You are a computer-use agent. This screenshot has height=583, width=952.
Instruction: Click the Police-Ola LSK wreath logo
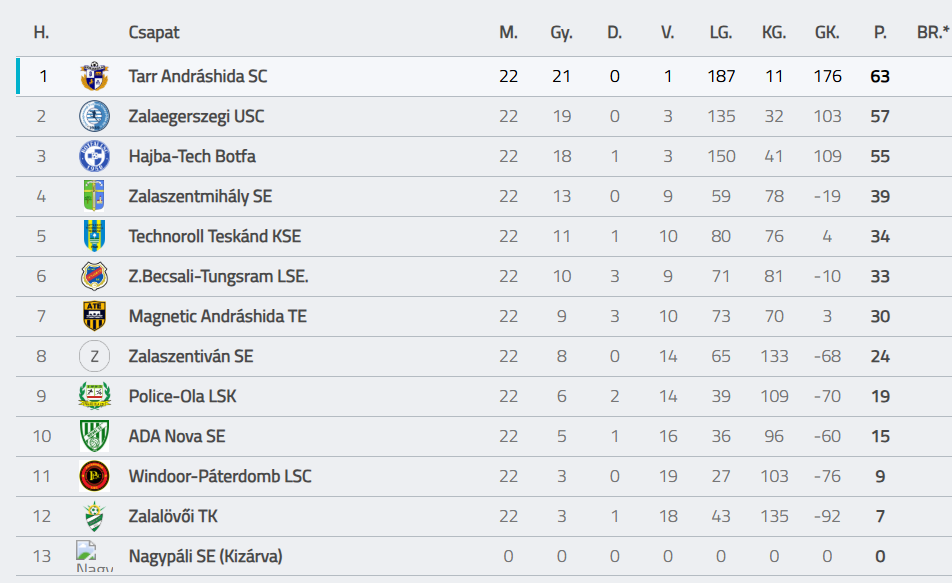pos(94,396)
